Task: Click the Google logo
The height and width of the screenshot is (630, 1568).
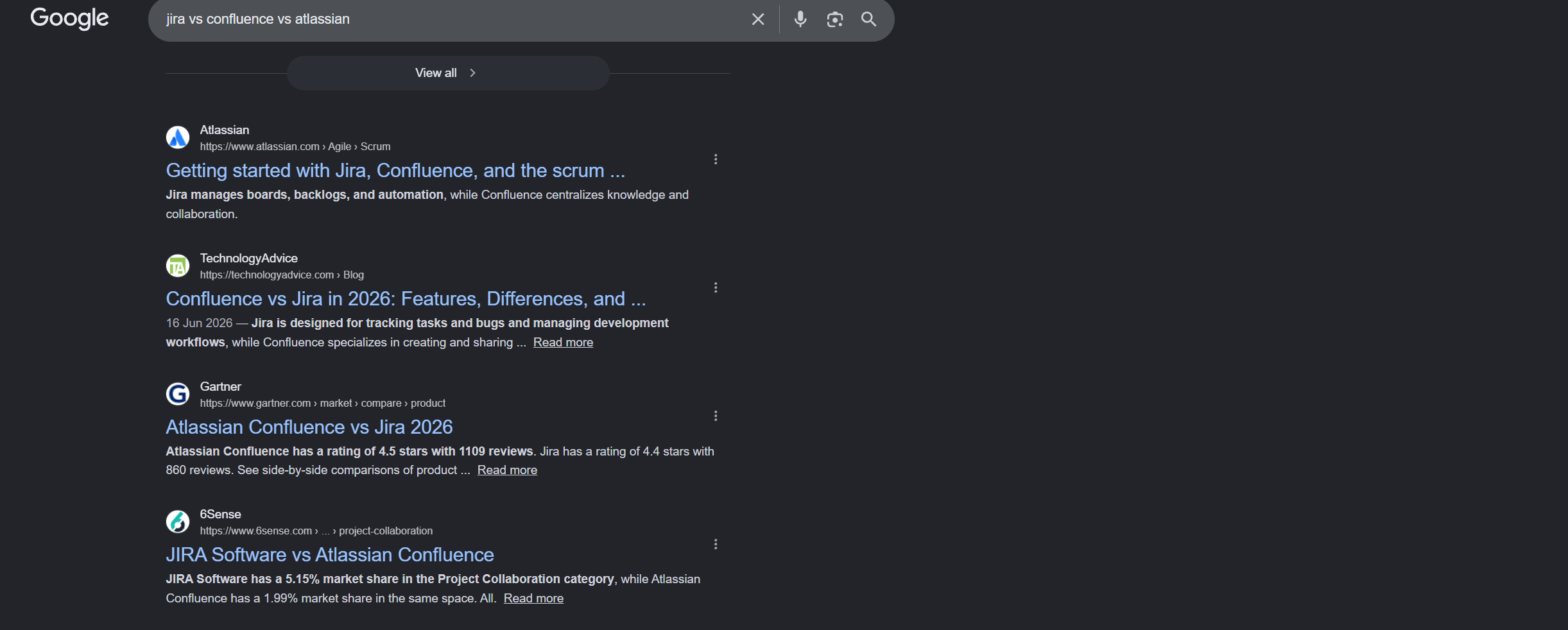Action: [x=69, y=19]
